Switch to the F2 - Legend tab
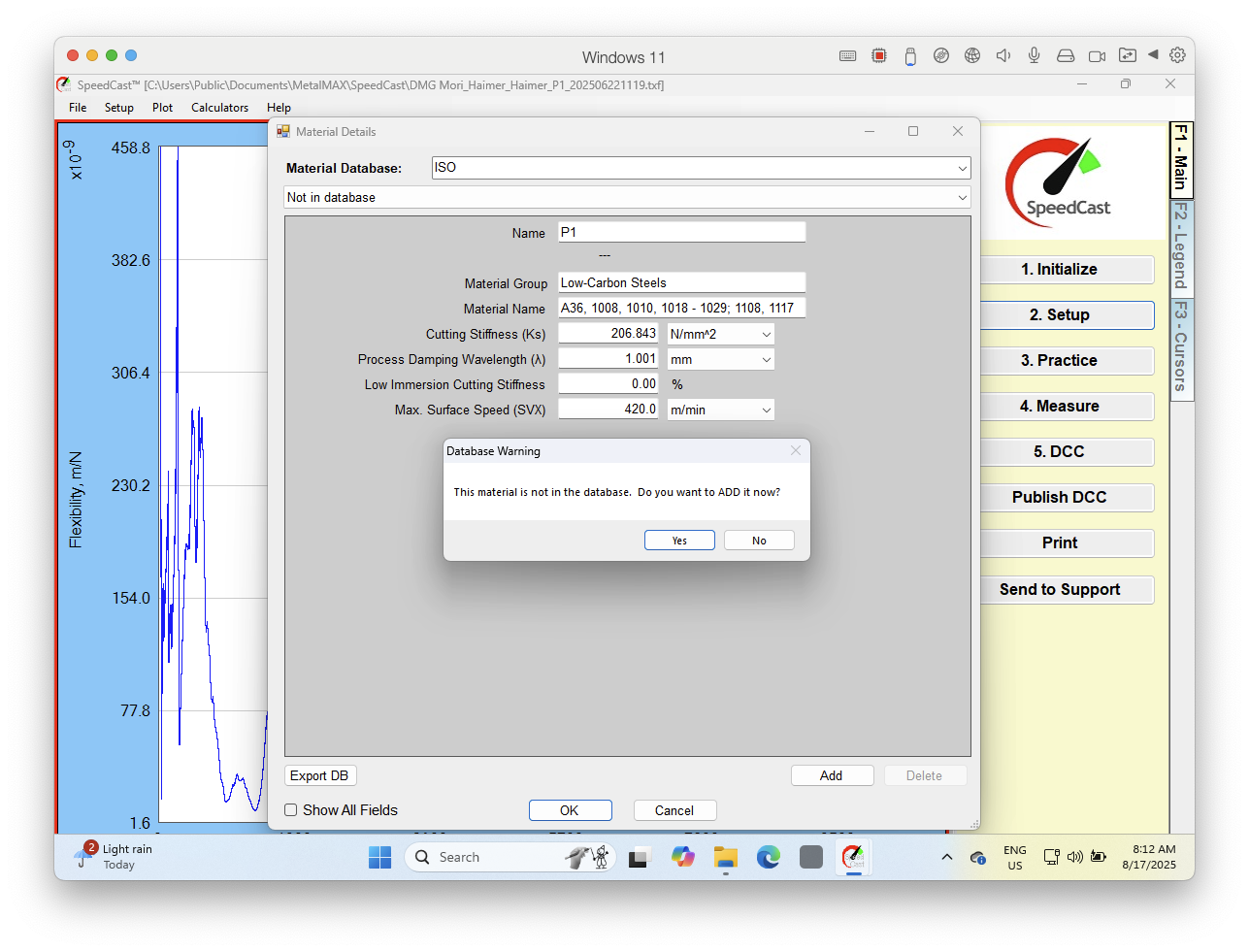Image resolution: width=1249 pixels, height=952 pixels. (x=1181, y=246)
